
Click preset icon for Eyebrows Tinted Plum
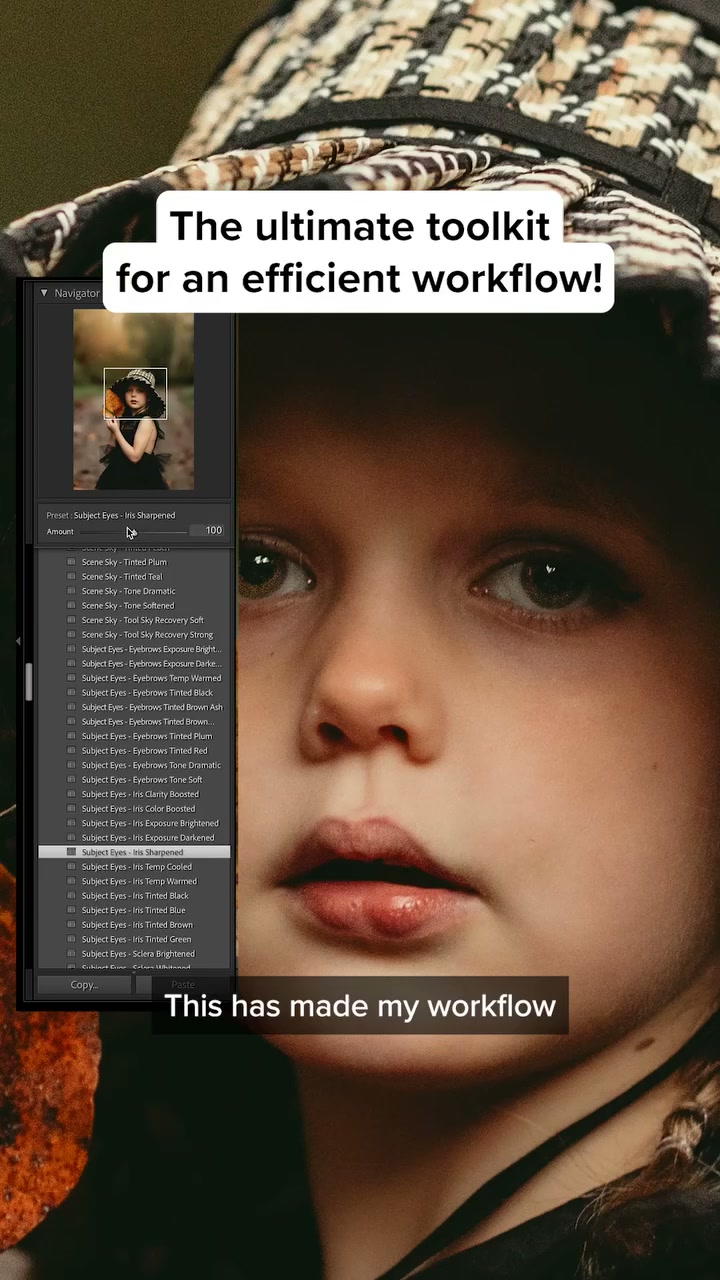click(71, 736)
